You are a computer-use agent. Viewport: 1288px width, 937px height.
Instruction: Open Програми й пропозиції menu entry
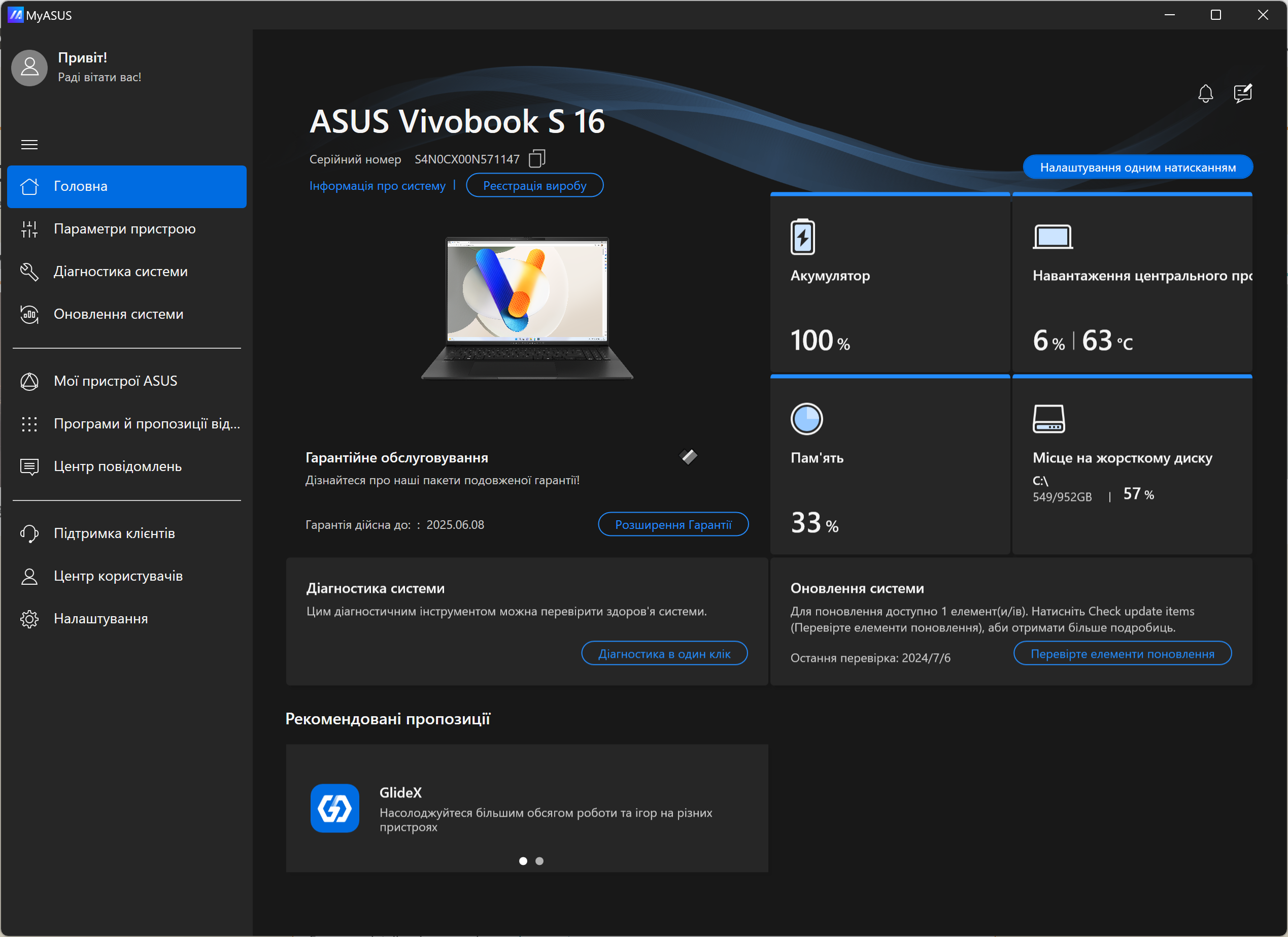click(127, 424)
